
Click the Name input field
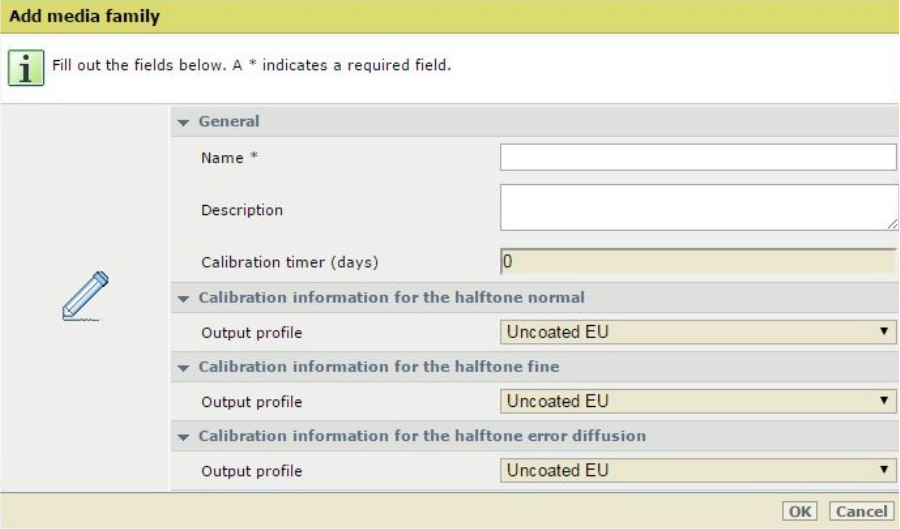pos(698,158)
